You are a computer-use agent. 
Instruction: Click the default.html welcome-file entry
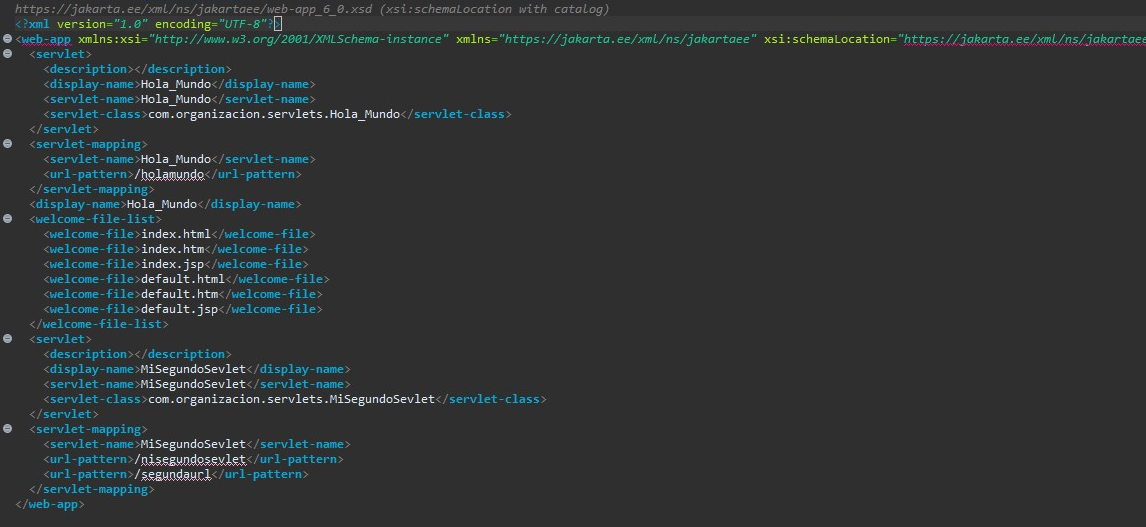point(183,279)
